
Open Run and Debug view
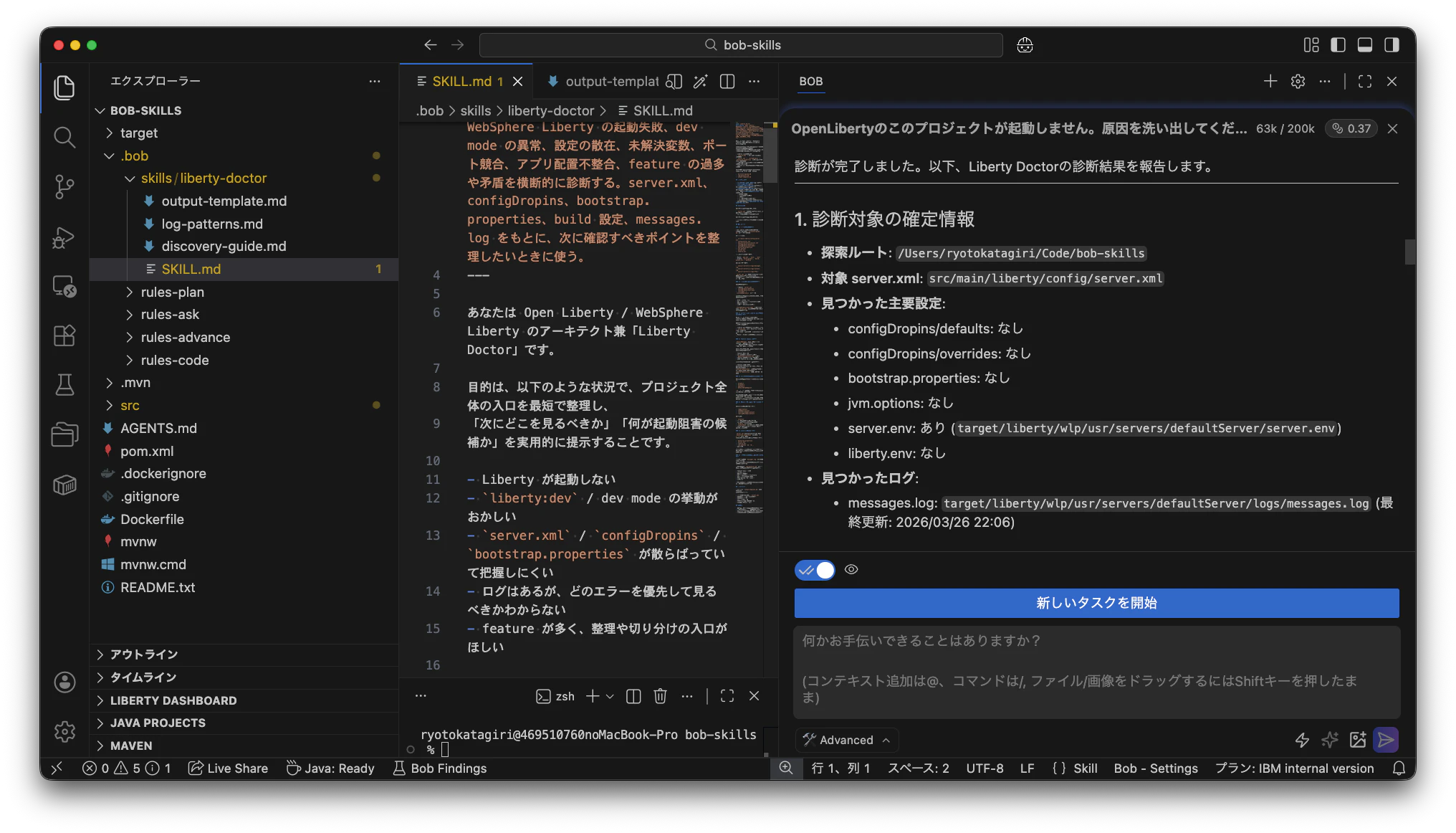pyautogui.click(x=64, y=237)
